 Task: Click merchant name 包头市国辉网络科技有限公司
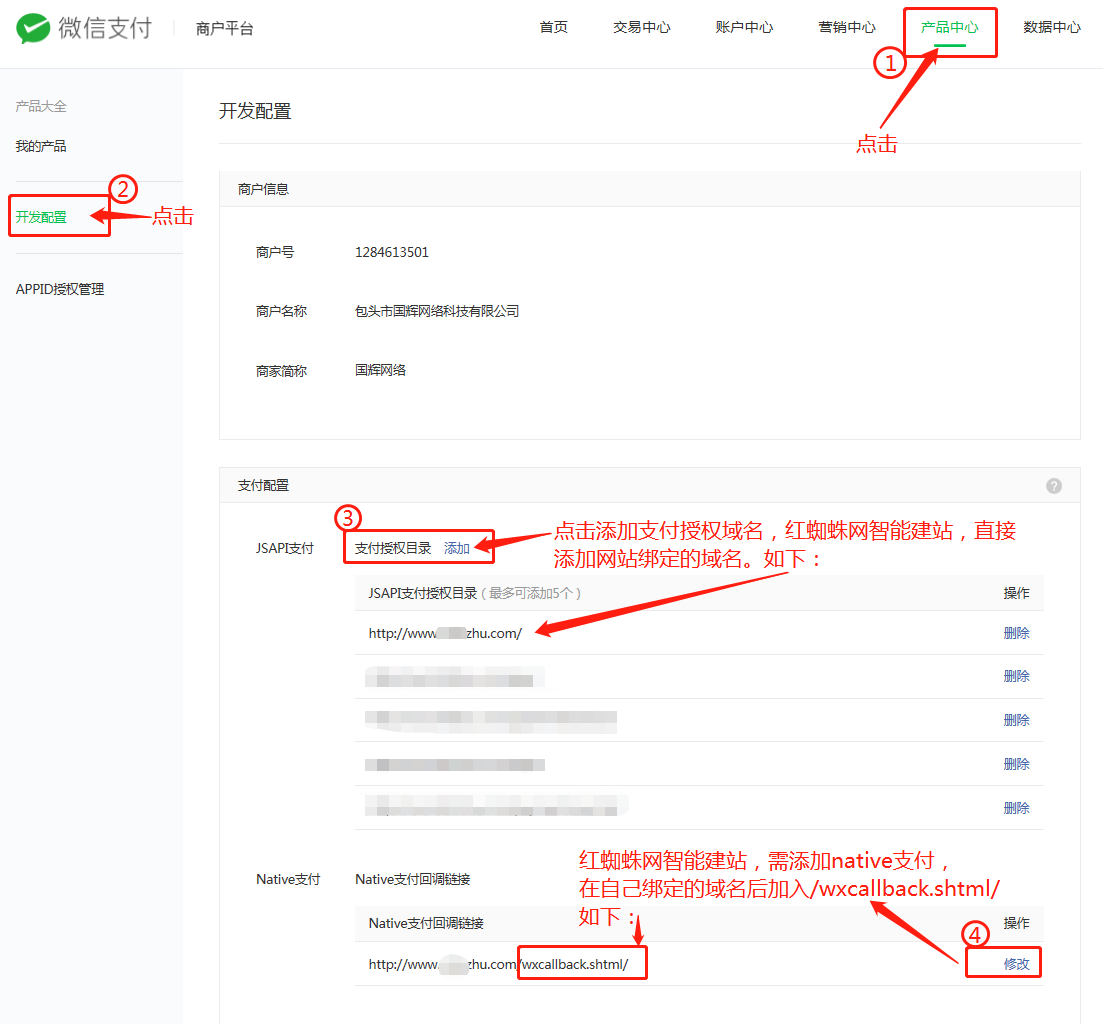pos(437,311)
